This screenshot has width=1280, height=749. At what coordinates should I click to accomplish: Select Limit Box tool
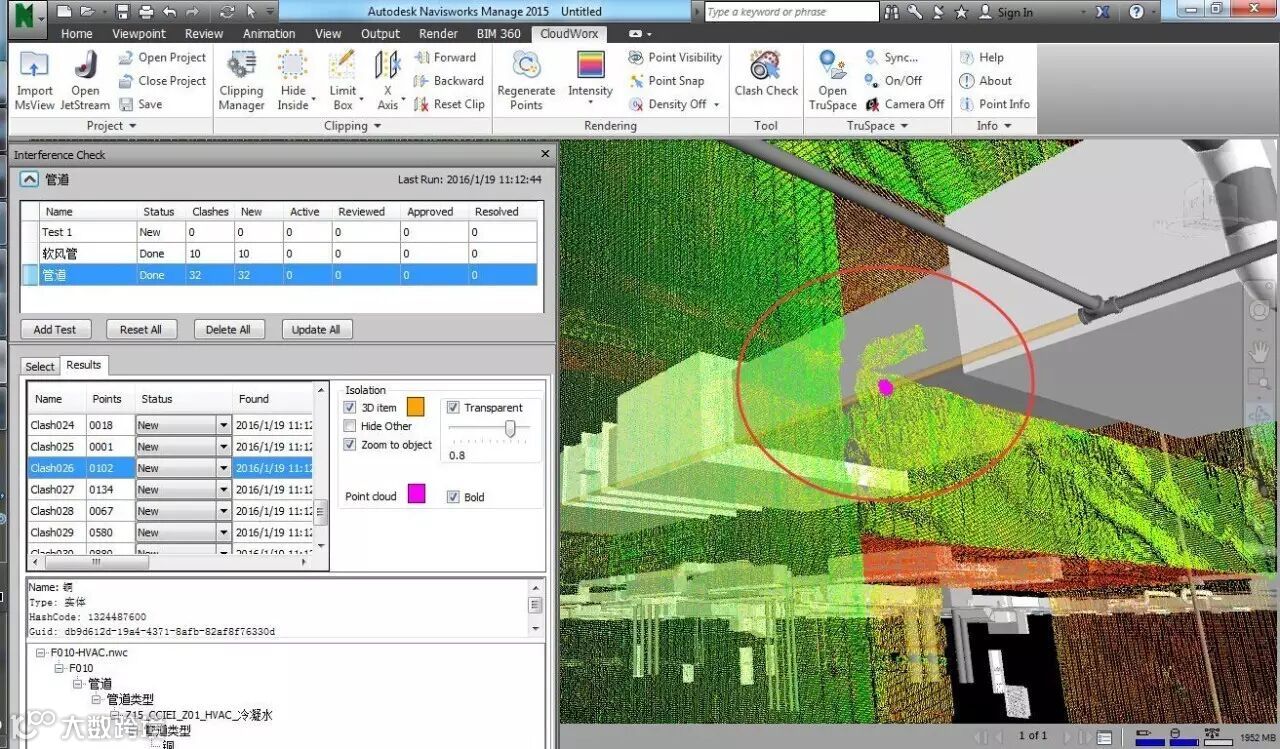[x=343, y=80]
